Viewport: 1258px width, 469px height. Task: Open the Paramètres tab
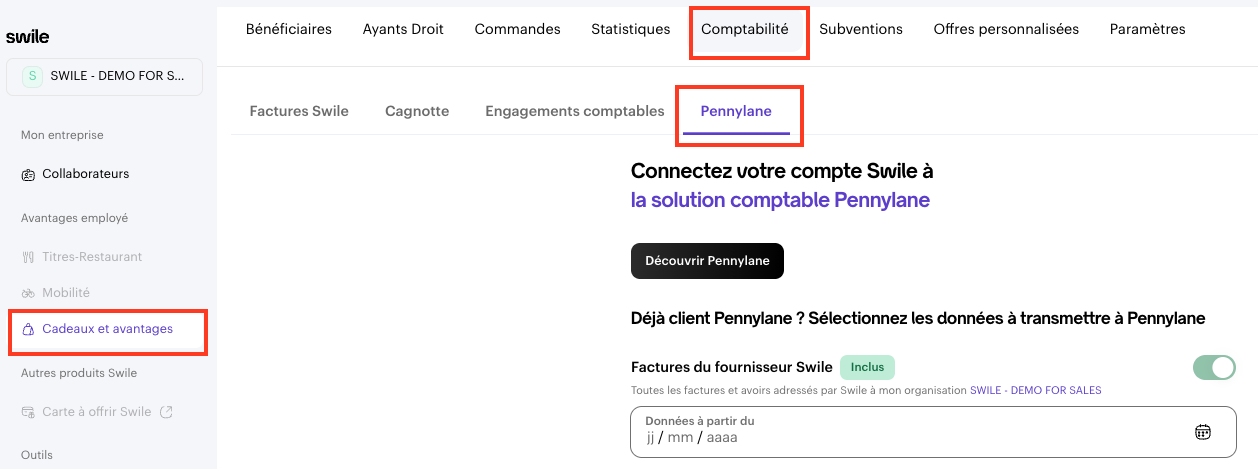click(x=1147, y=30)
